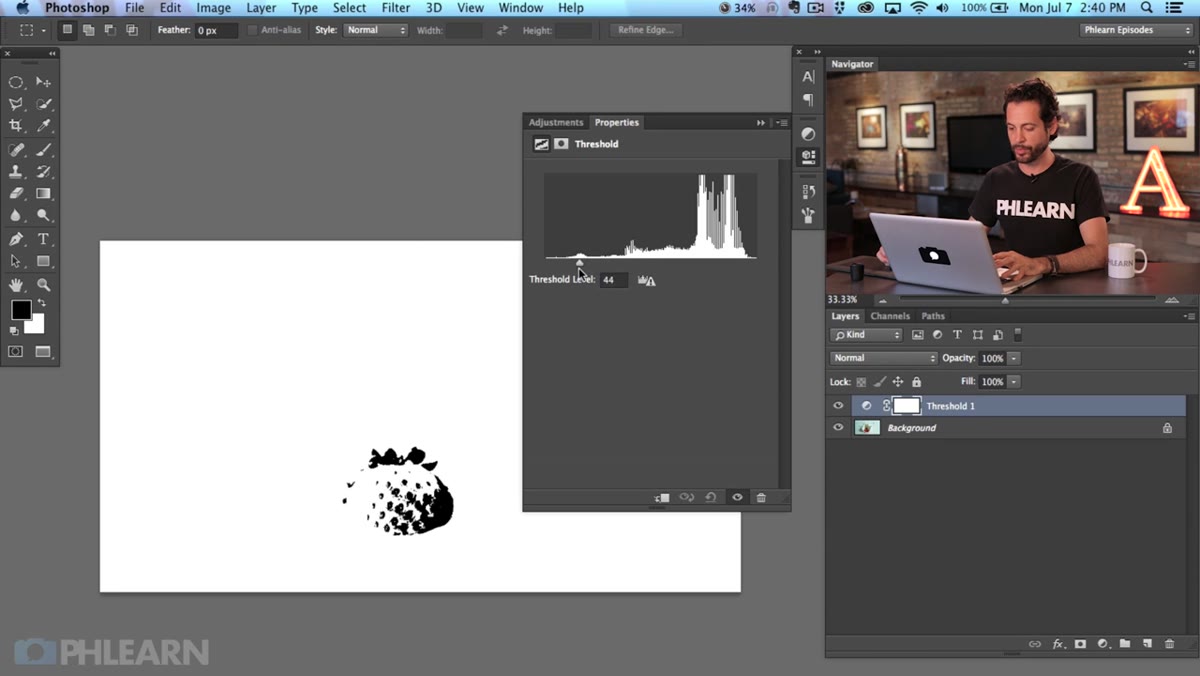Open the Filter menu
The height and width of the screenshot is (676, 1200).
pyautogui.click(x=396, y=8)
